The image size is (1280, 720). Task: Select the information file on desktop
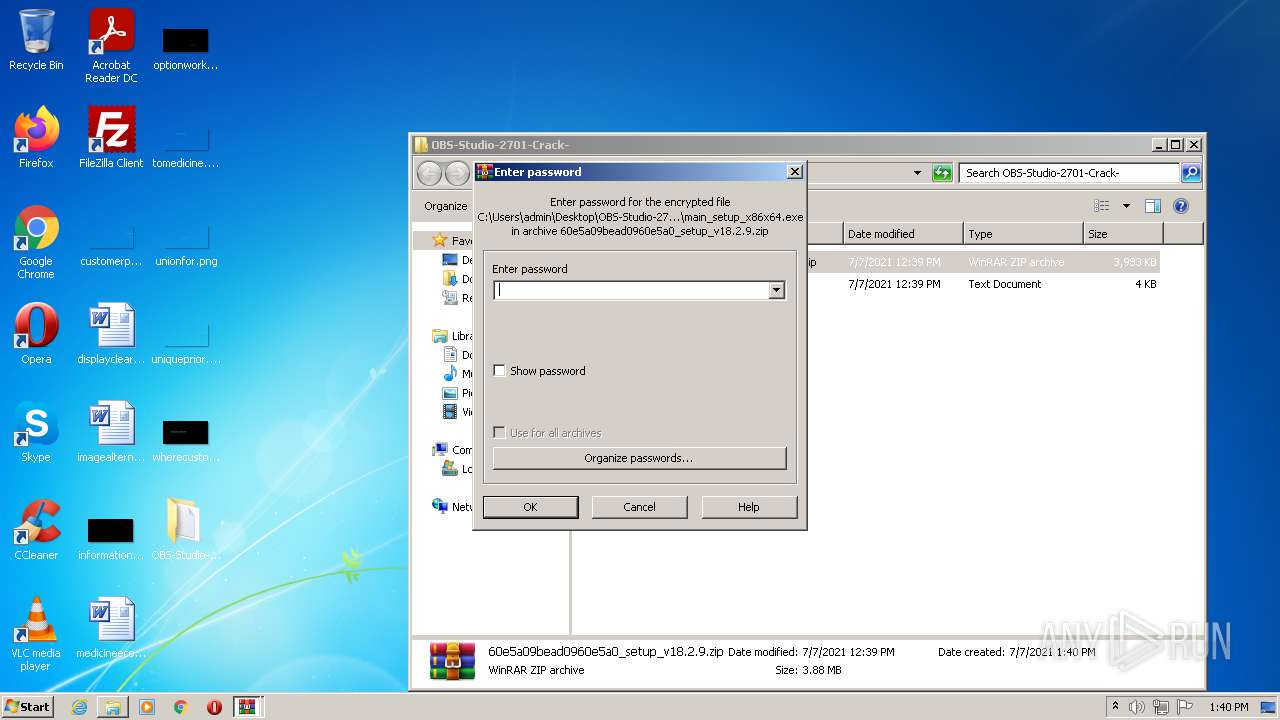coord(111,536)
